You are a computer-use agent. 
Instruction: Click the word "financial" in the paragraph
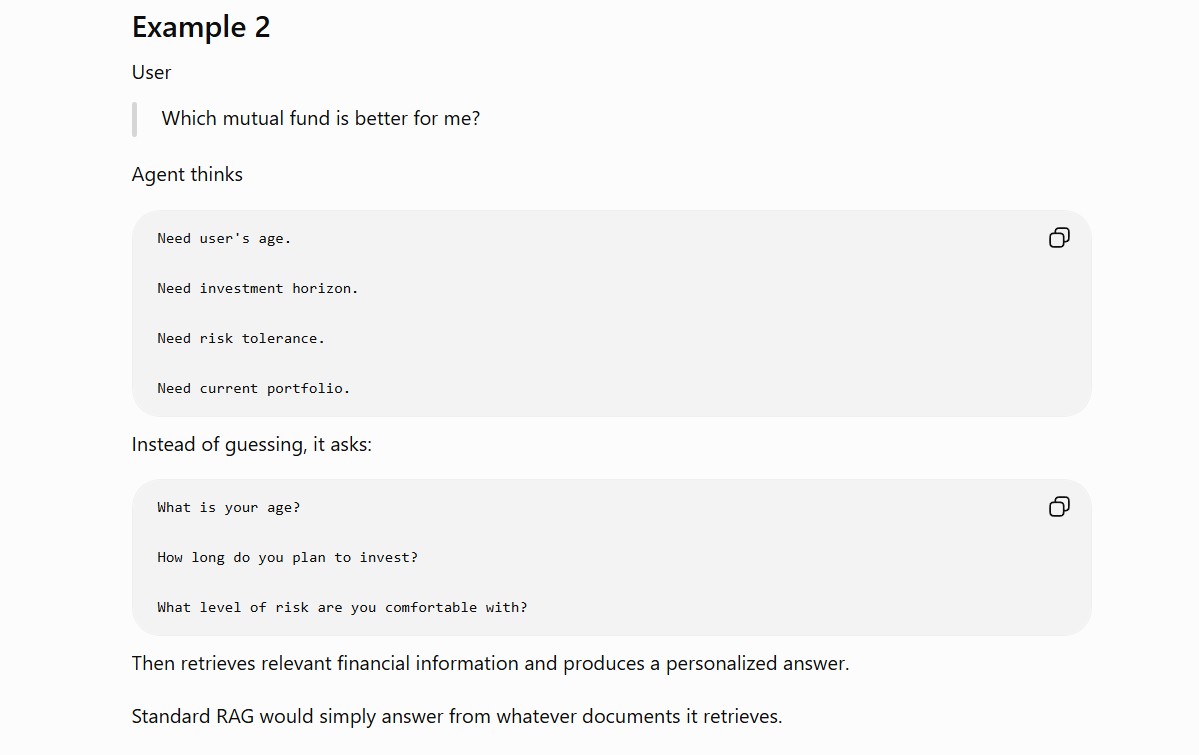click(x=373, y=663)
